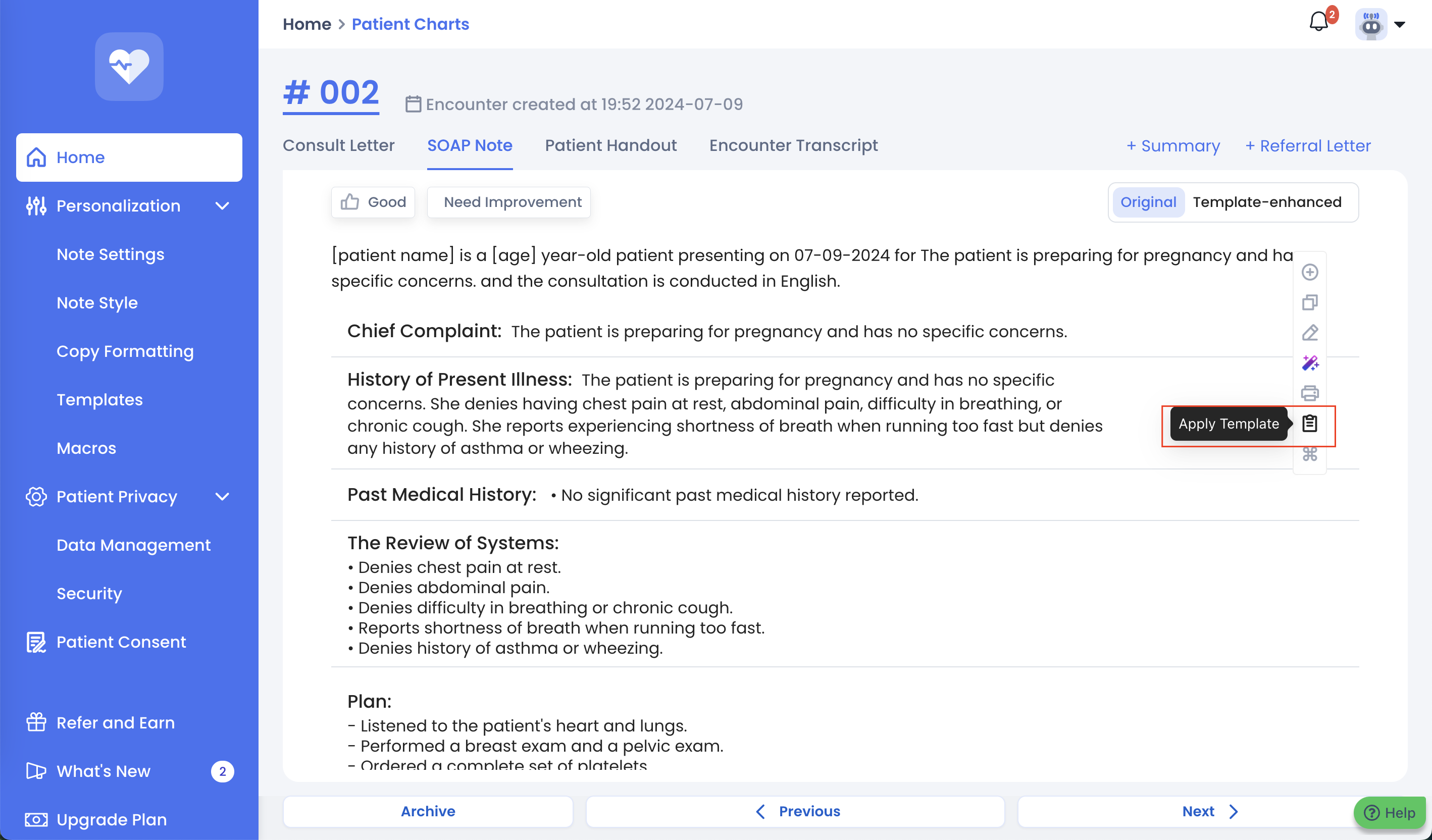This screenshot has width=1432, height=840.
Task: Click the green Help button
Action: pyautogui.click(x=1389, y=813)
